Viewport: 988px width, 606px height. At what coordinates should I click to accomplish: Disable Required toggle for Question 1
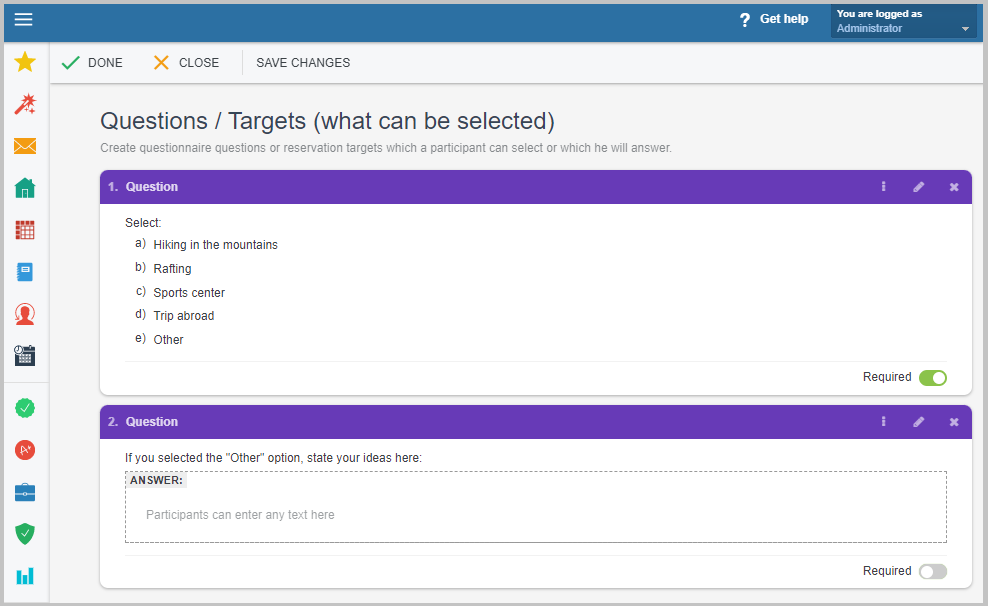click(x=932, y=378)
